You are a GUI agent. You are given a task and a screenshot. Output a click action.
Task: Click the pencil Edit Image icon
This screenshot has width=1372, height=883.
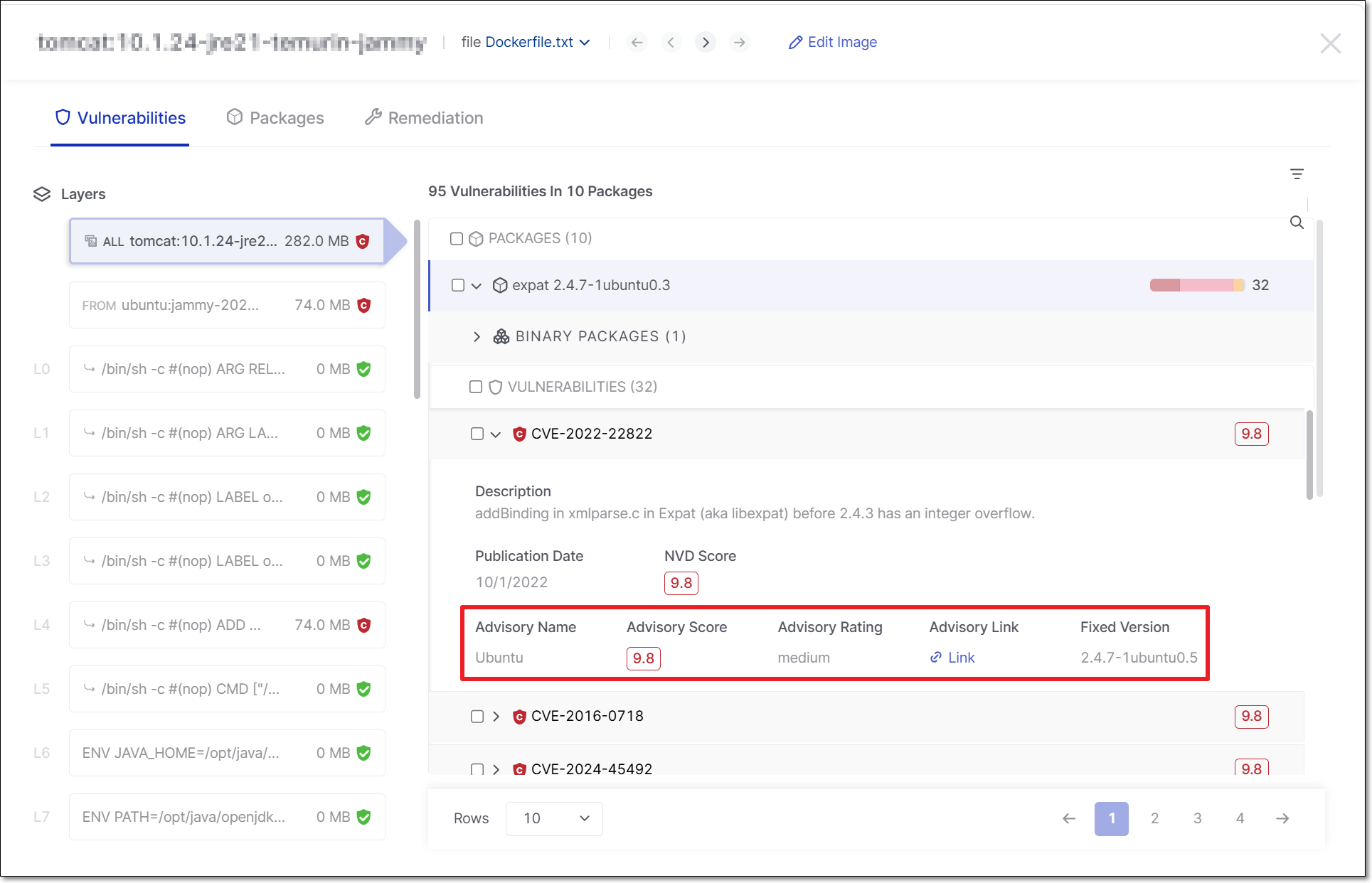795,43
